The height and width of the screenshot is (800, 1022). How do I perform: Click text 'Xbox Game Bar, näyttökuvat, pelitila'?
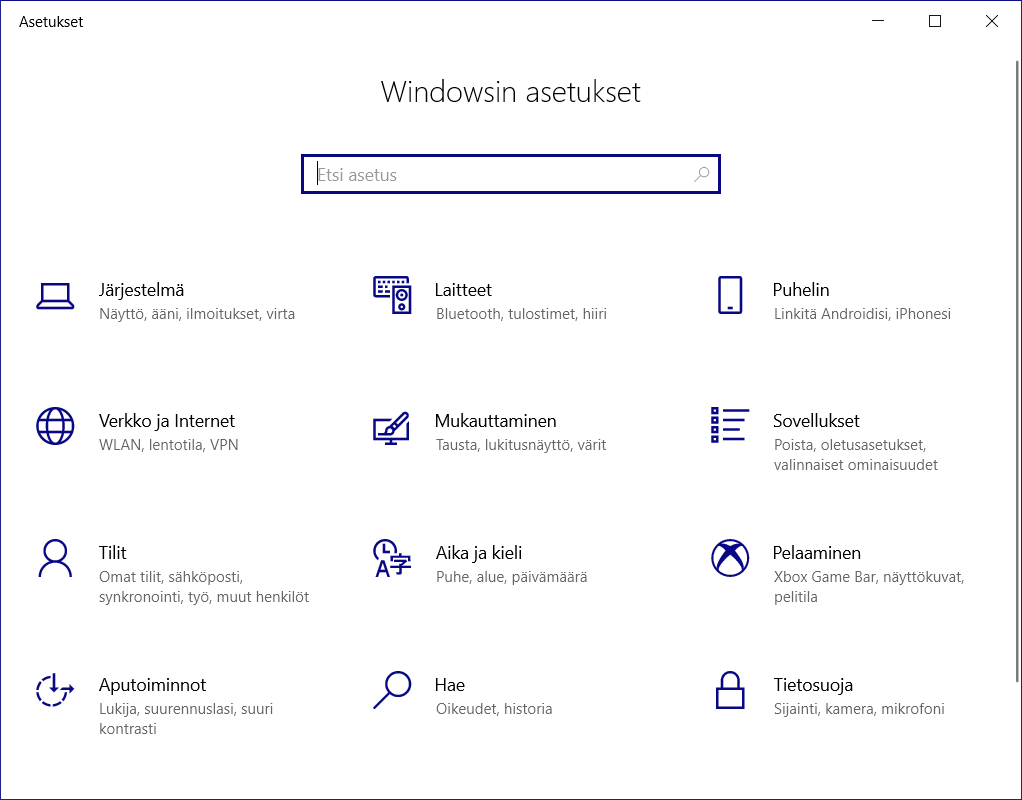[x=869, y=587]
